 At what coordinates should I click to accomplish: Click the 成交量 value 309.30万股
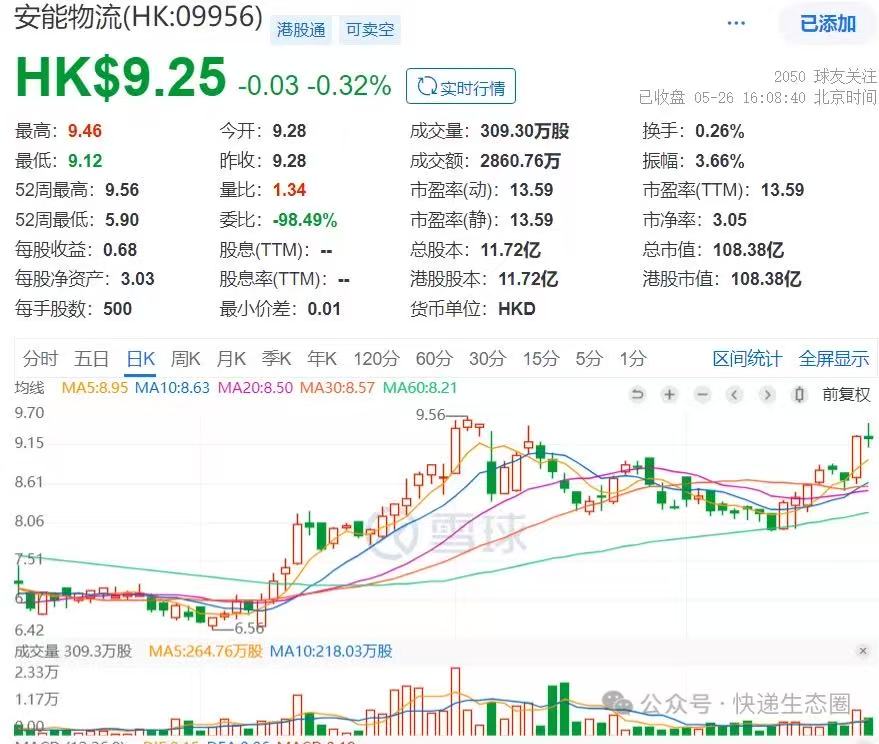[x=525, y=131]
